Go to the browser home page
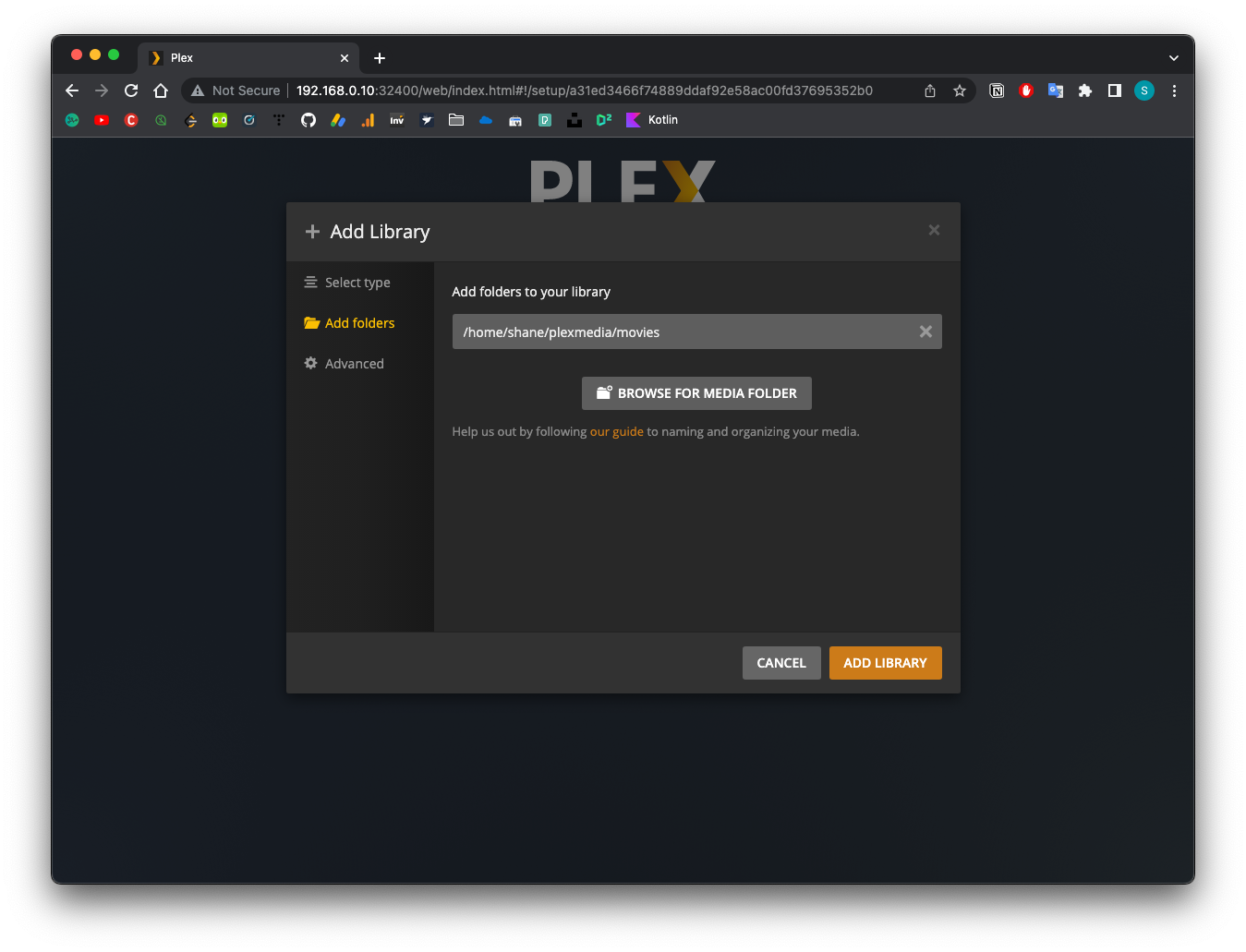This screenshot has height=952, width=1246. 161,90
